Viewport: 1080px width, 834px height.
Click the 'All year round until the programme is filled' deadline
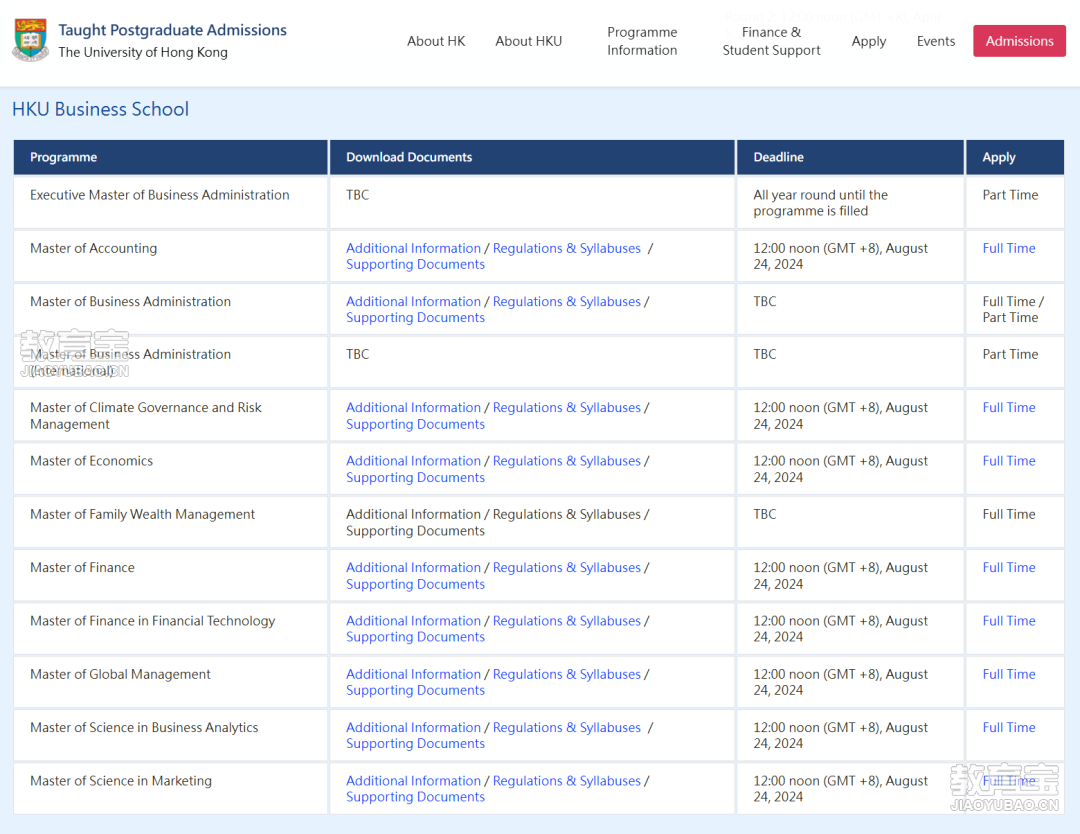[x=820, y=203]
